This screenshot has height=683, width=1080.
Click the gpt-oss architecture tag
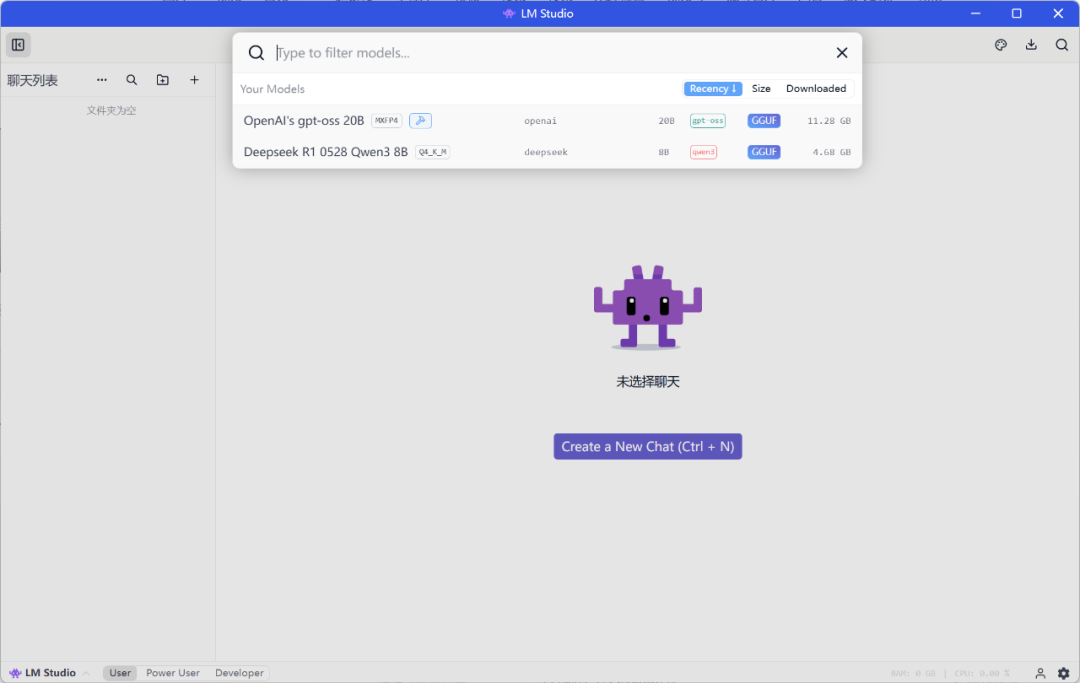coord(707,120)
